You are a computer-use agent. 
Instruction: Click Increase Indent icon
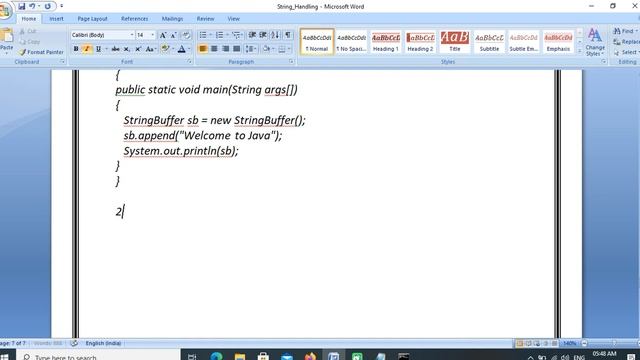tap(263, 35)
